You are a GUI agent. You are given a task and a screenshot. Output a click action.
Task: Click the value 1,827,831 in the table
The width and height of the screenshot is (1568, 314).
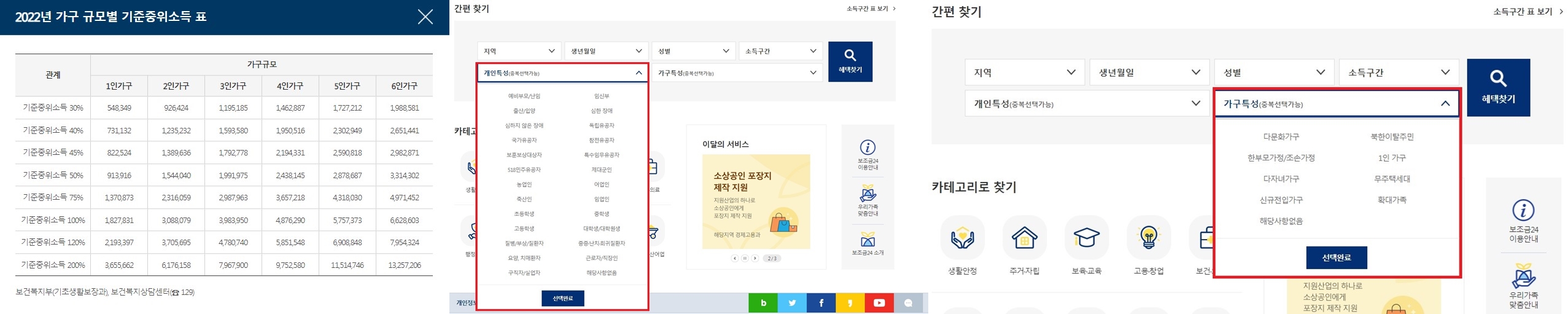[119, 220]
